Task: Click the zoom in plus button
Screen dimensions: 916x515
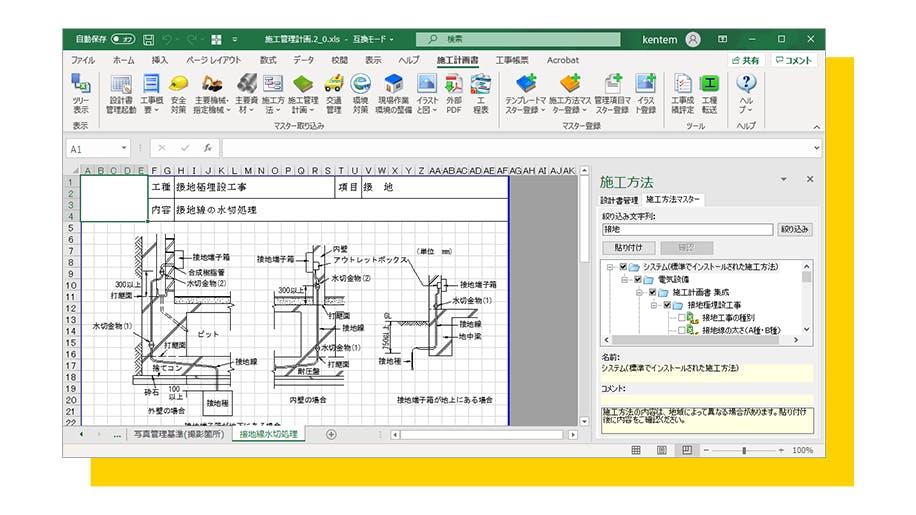Action: 781,450
